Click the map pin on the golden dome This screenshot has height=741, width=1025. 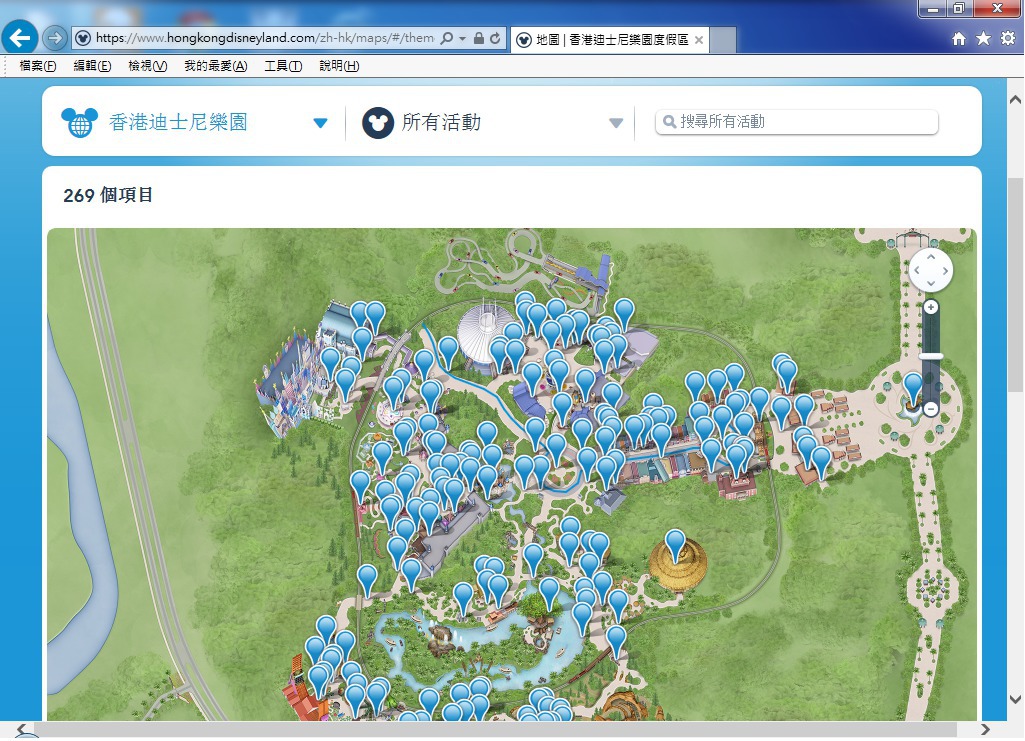pyautogui.click(x=675, y=546)
